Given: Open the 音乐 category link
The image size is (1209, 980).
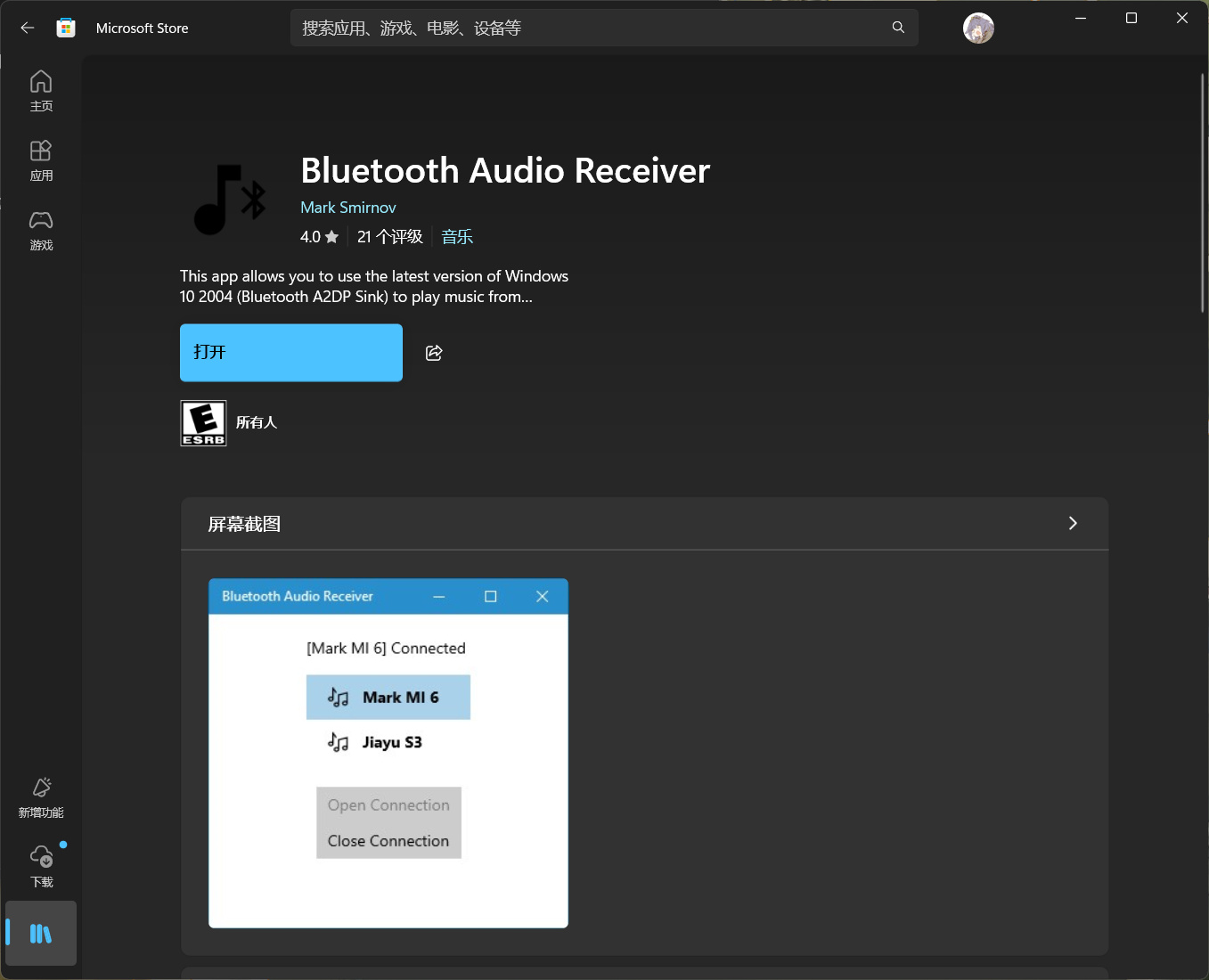Looking at the screenshot, I should 457,237.
